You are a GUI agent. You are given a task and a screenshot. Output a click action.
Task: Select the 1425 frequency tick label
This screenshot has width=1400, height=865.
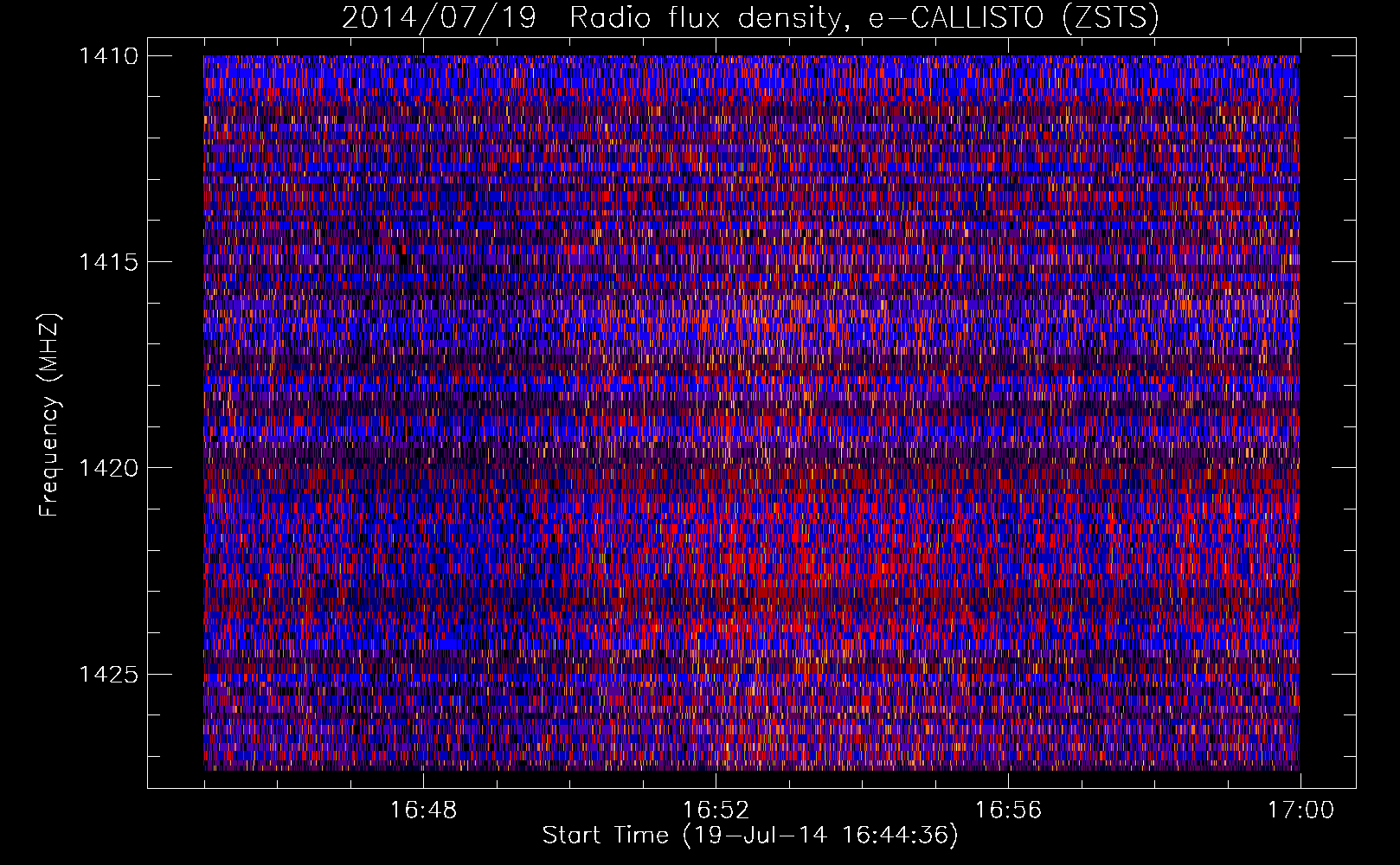pos(108,674)
